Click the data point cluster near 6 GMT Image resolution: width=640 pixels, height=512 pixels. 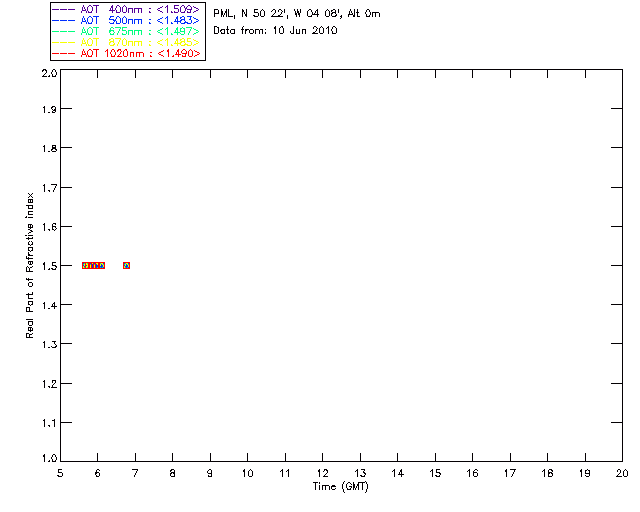pos(93,265)
